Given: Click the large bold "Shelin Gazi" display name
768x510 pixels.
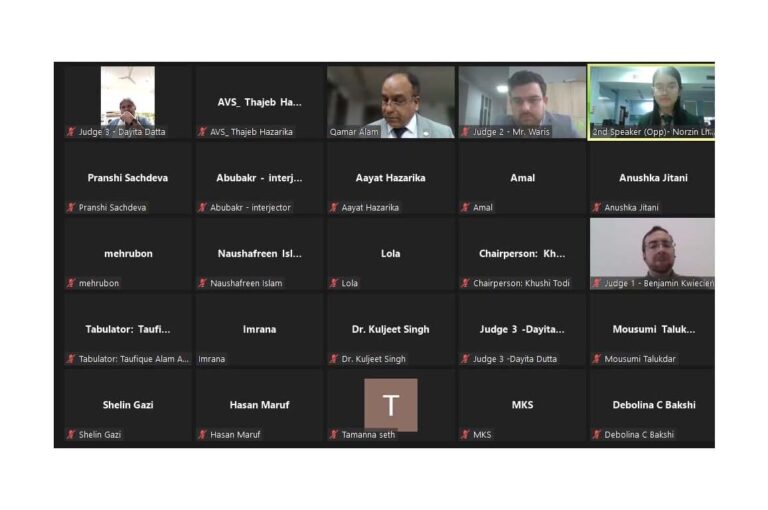Looking at the screenshot, I should 128,405.
